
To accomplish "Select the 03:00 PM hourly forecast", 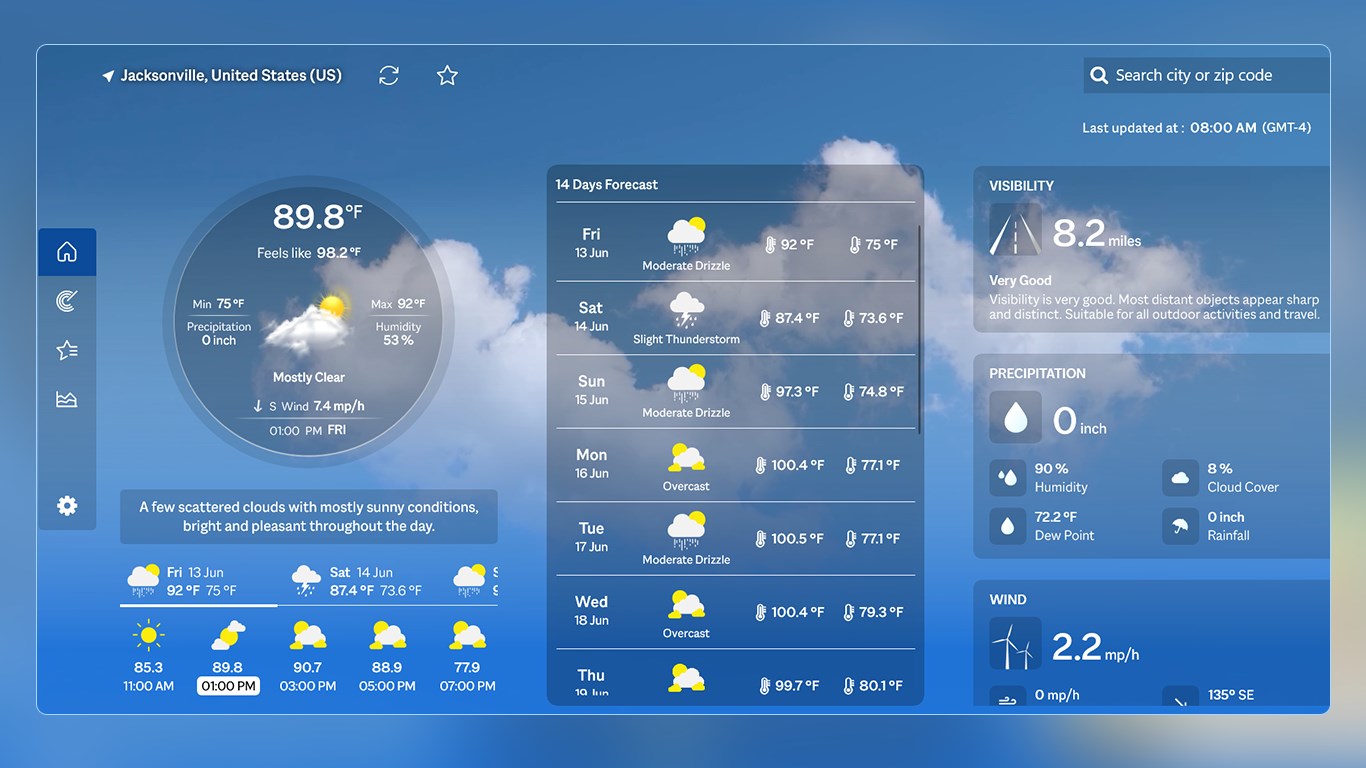I will point(307,655).
